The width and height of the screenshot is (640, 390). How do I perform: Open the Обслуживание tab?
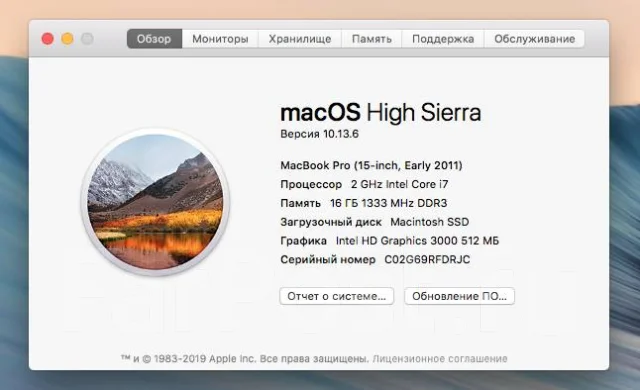534,39
